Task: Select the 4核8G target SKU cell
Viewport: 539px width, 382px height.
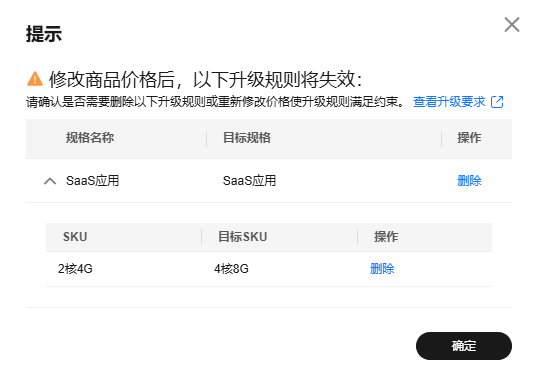Action: (231, 269)
